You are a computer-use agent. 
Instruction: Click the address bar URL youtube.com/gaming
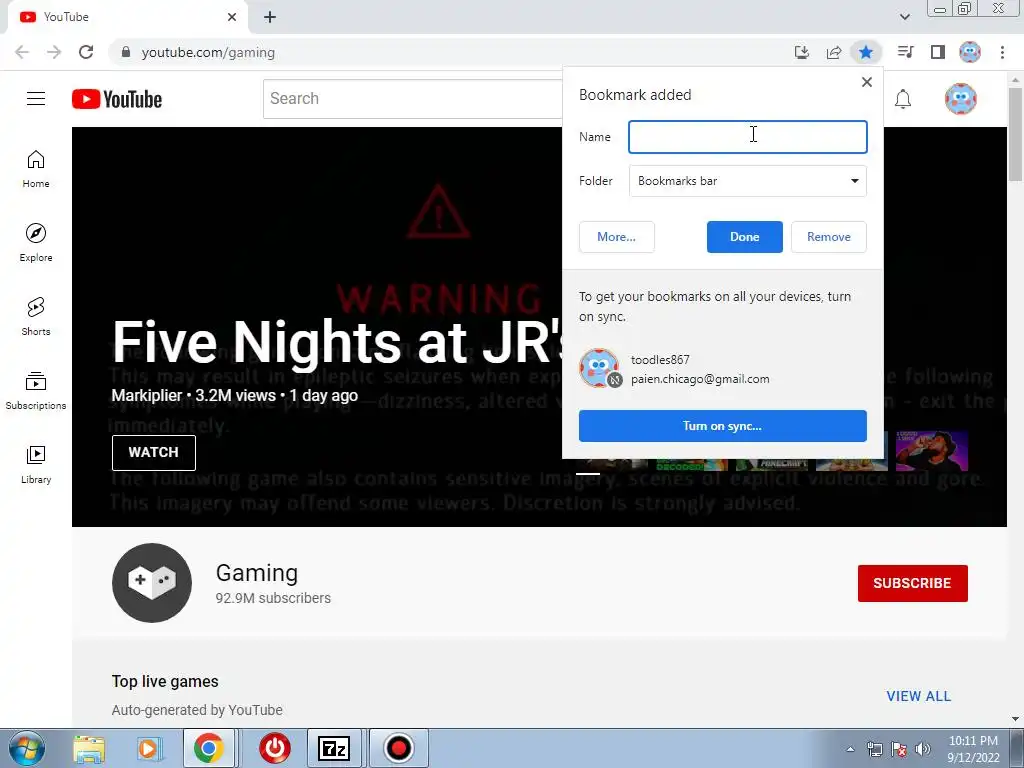[208, 52]
